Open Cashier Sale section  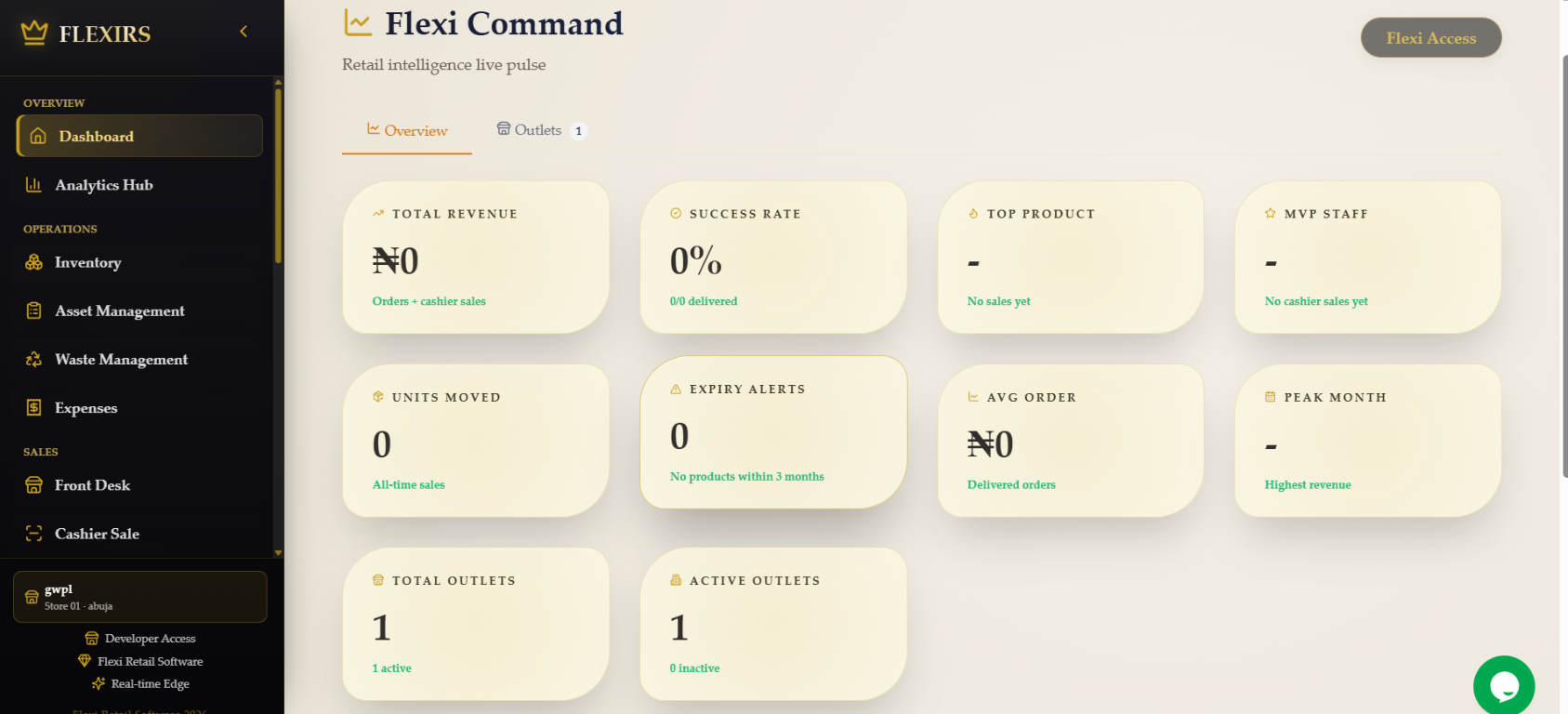(x=139, y=534)
